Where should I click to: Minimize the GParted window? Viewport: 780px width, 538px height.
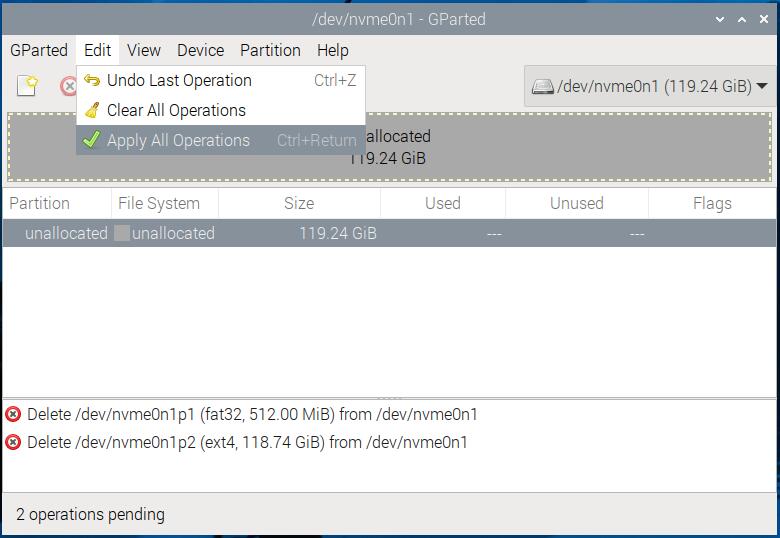(x=720, y=19)
